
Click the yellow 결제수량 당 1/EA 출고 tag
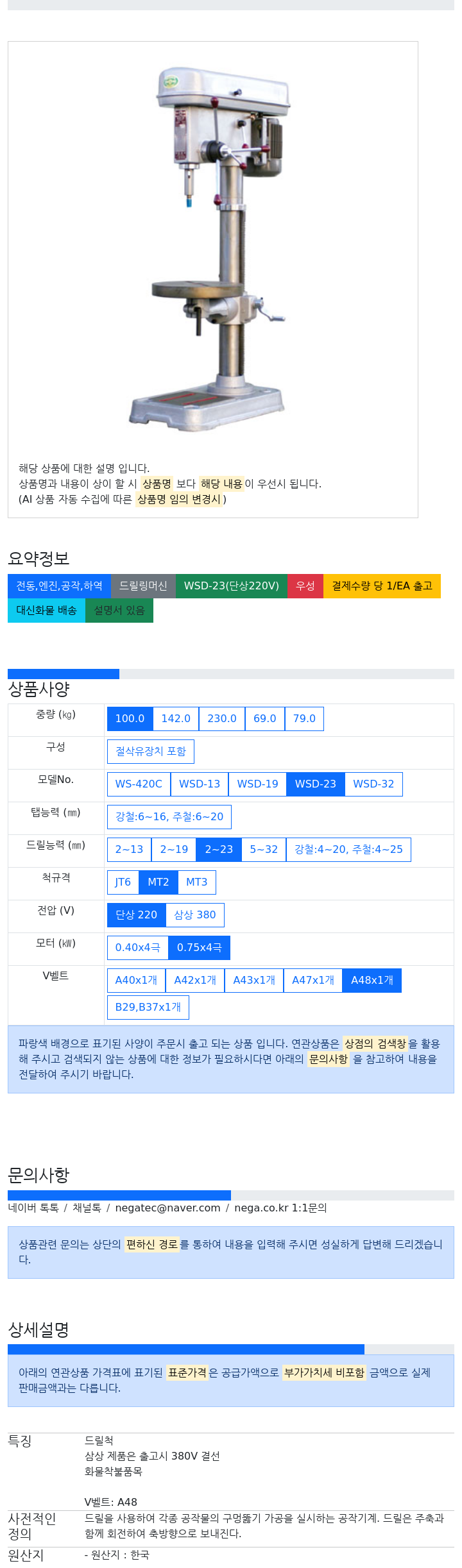pyautogui.click(x=382, y=586)
